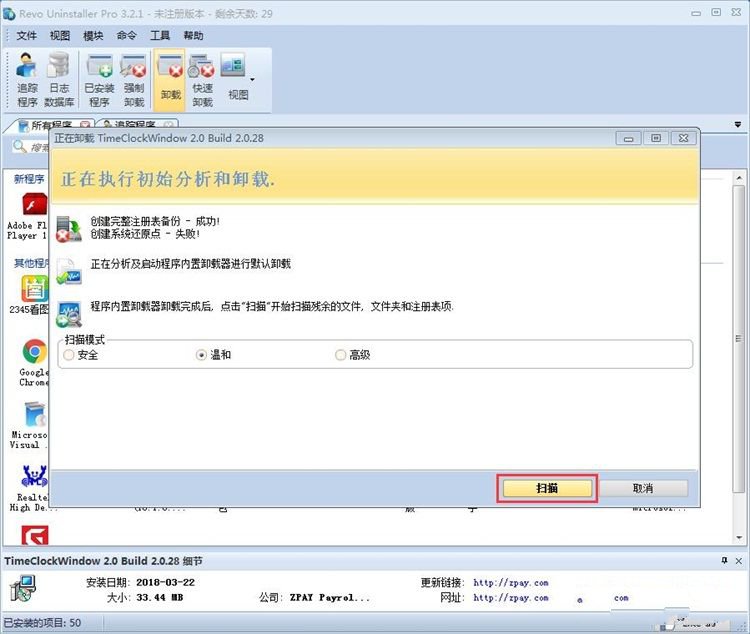The height and width of the screenshot is (634, 750).
Task: Click the 公司 ZPAY Payrol... value
Action: 330,597
